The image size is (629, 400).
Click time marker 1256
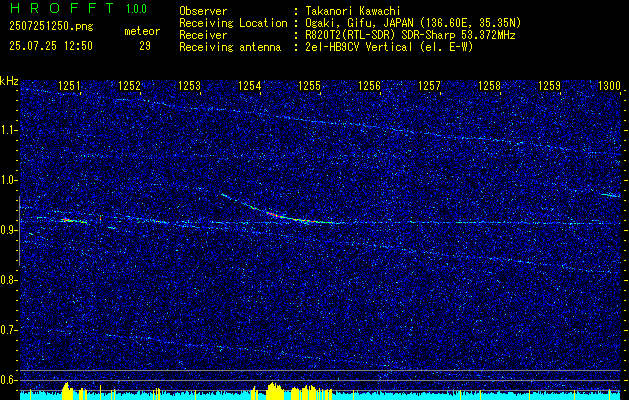(x=369, y=86)
